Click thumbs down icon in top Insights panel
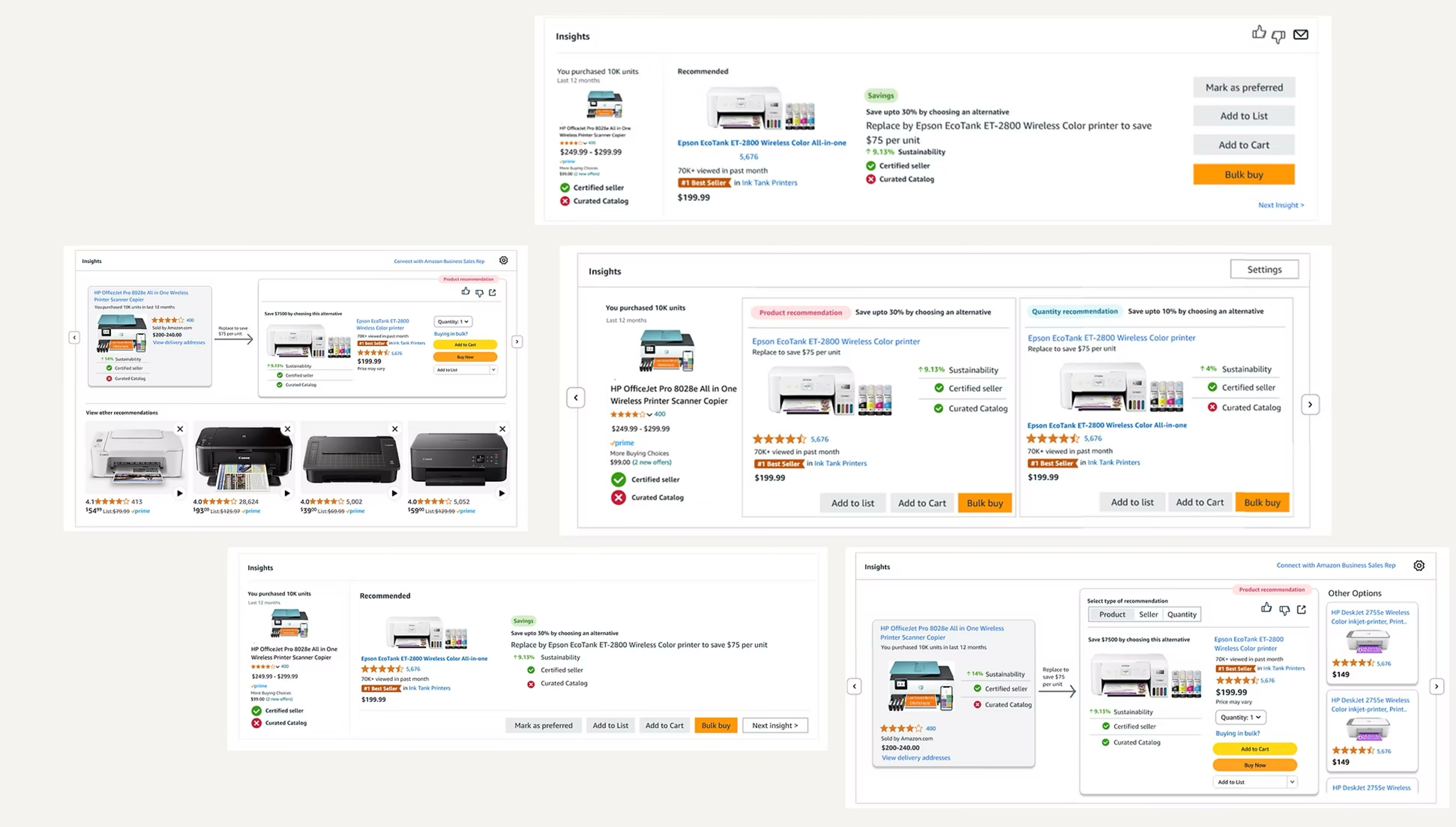Viewport: 1456px width, 827px height. click(1278, 36)
